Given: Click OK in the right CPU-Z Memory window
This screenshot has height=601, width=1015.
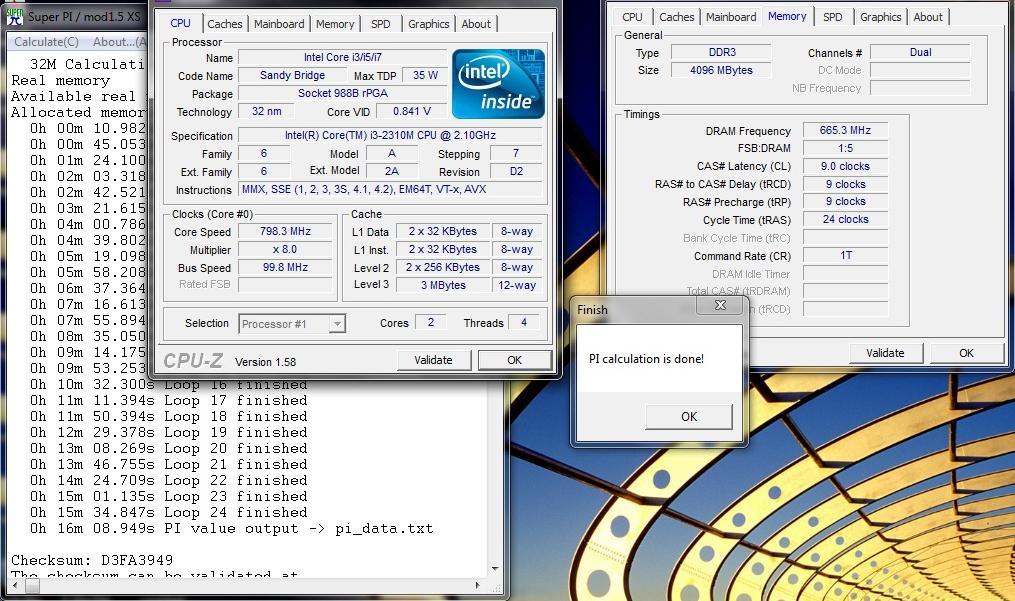Looking at the screenshot, I should [966, 353].
